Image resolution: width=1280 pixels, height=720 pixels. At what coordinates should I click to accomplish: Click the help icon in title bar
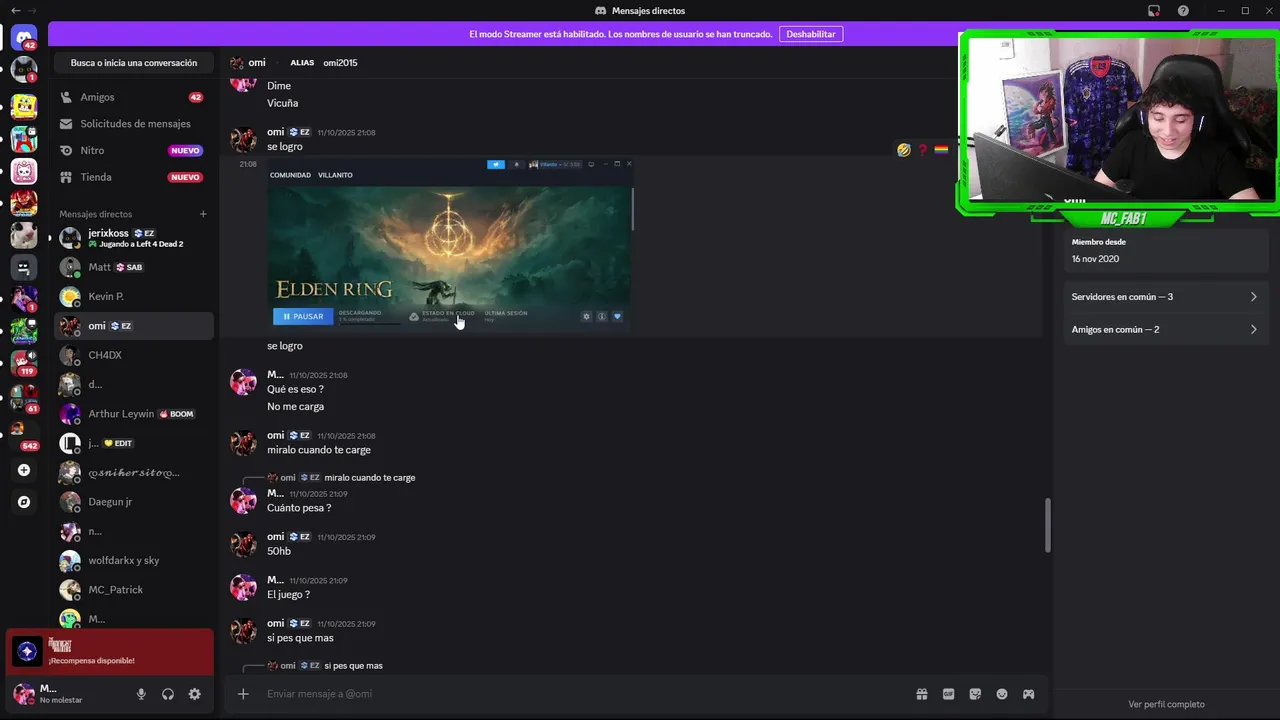coord(1183,11)
